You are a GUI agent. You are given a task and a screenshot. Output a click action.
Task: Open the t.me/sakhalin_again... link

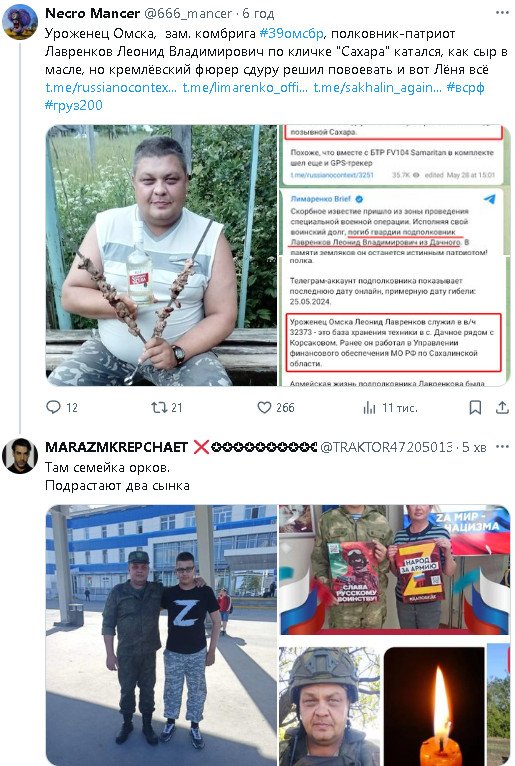point(377,87)
